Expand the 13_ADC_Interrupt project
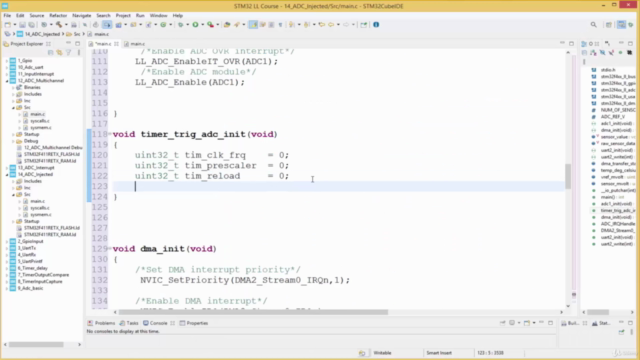The image size is (640, 360). [7, 168]
